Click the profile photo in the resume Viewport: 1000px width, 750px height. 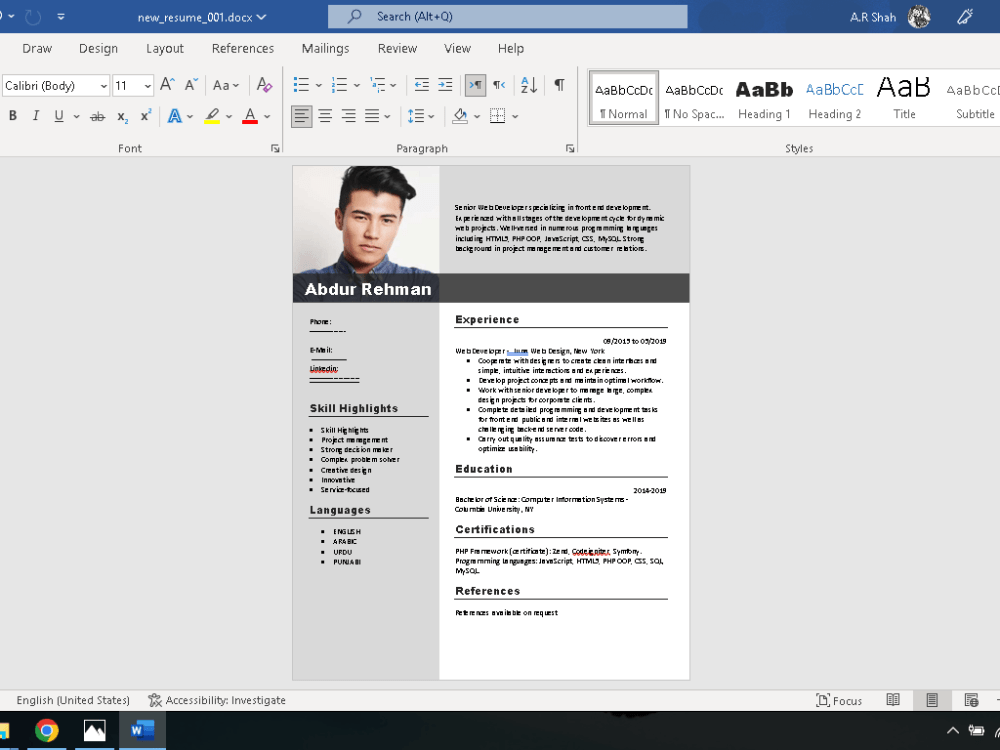[366, 220]
